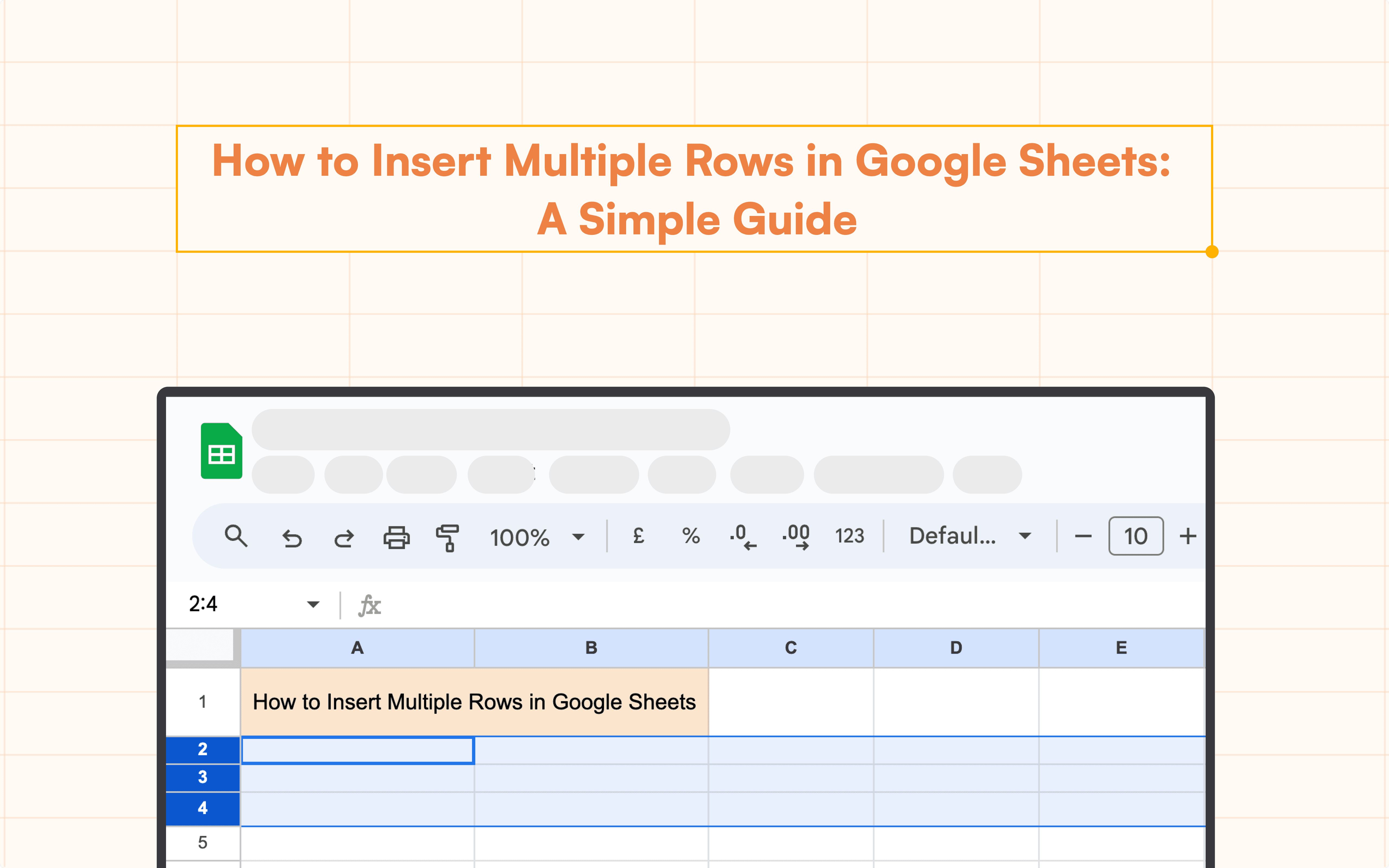Open the Default font dropdown
Screen dimensions: 1389x868
coord(970,536)
